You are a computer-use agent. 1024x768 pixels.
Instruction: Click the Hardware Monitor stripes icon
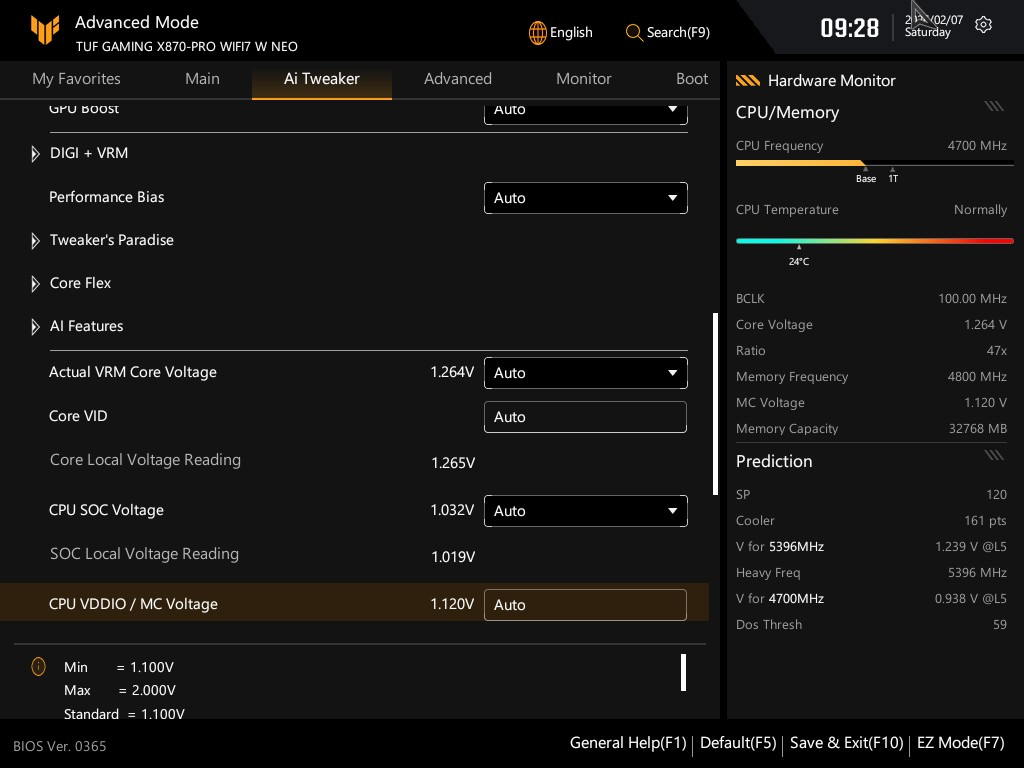748,81
